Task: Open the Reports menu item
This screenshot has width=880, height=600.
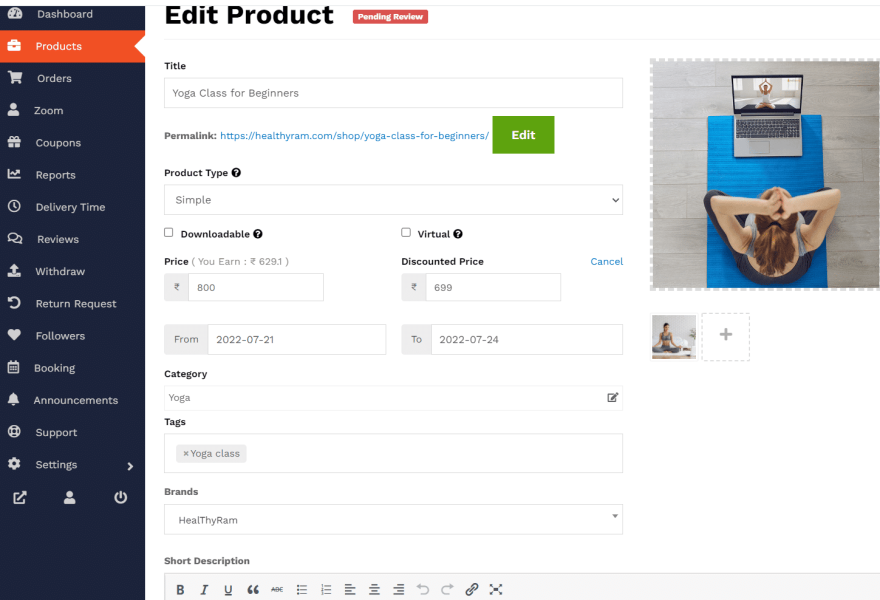Action: [x=72, y=175]
